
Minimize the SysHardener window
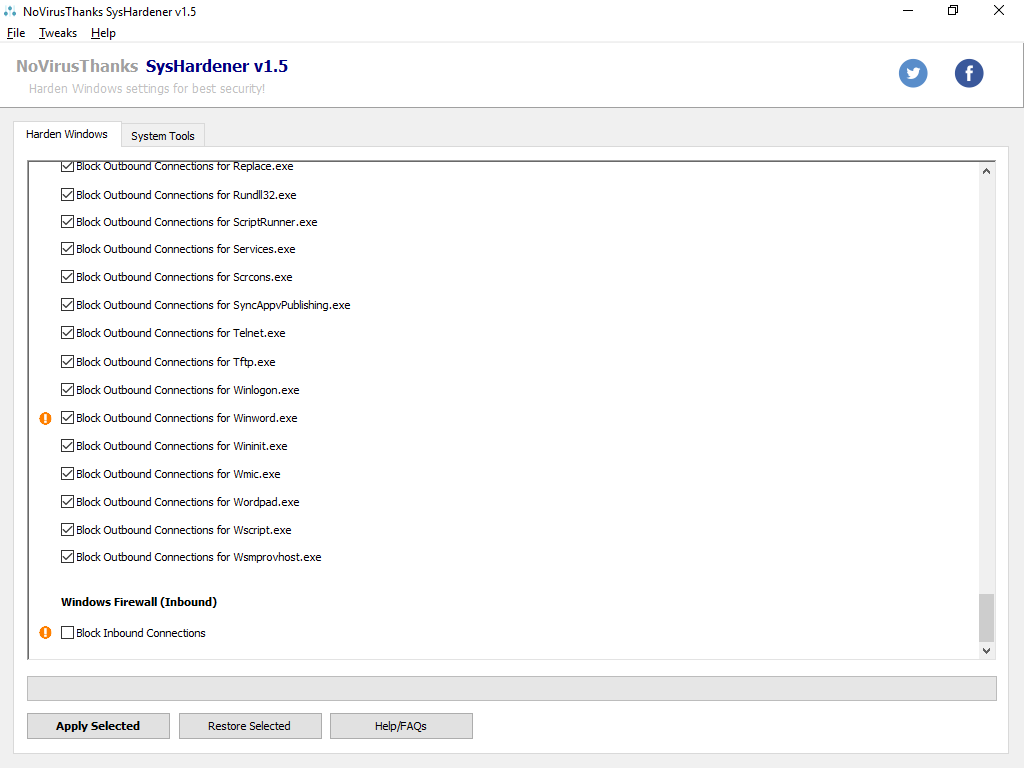[908, 10]
